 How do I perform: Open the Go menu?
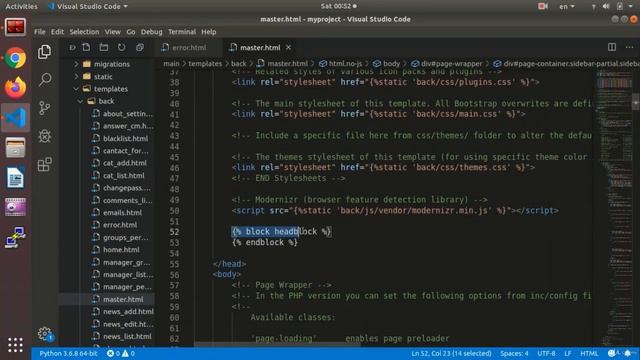(x=131, y=31)
